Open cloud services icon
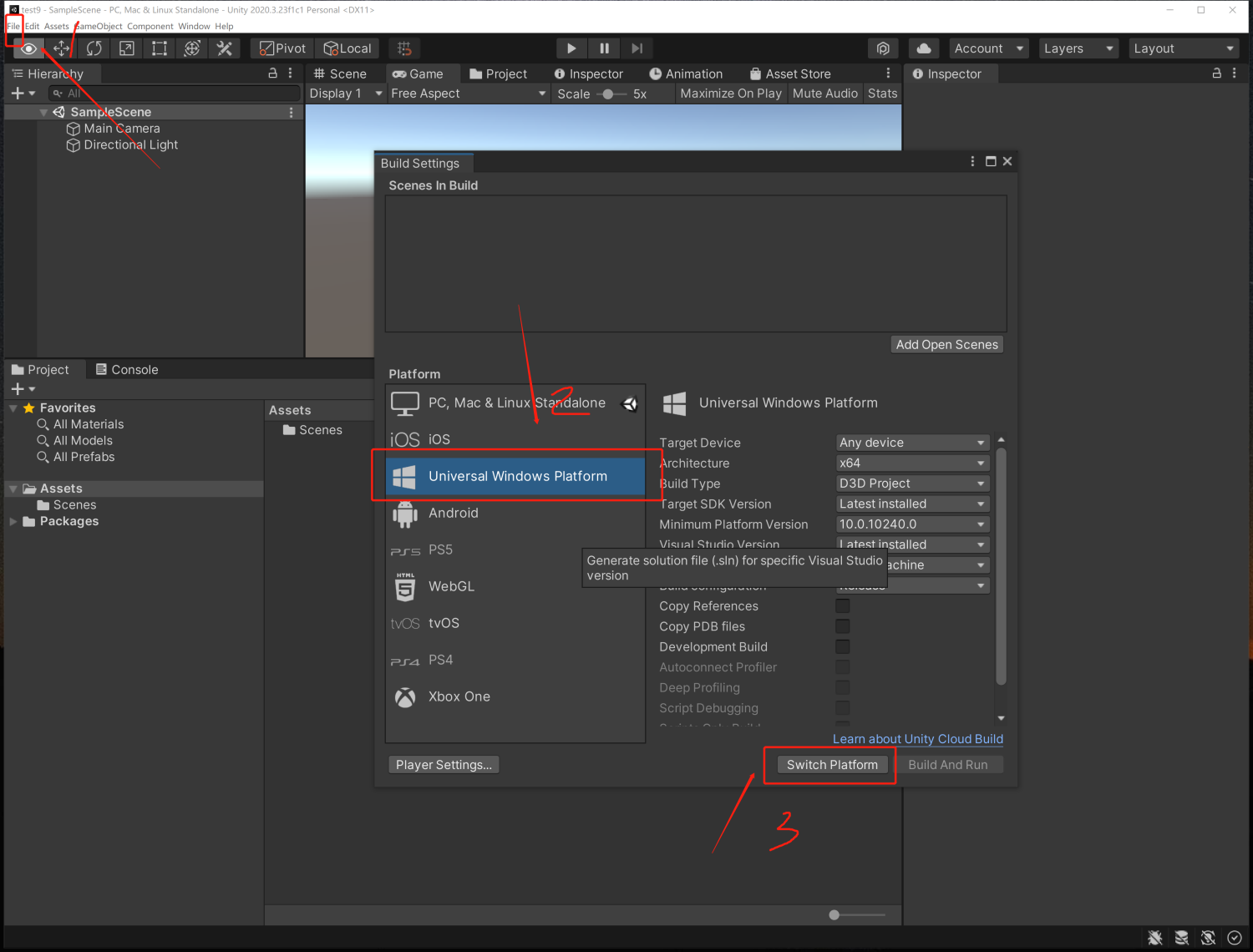This screenshot has height=952, width=1253. tap(924, 48)
